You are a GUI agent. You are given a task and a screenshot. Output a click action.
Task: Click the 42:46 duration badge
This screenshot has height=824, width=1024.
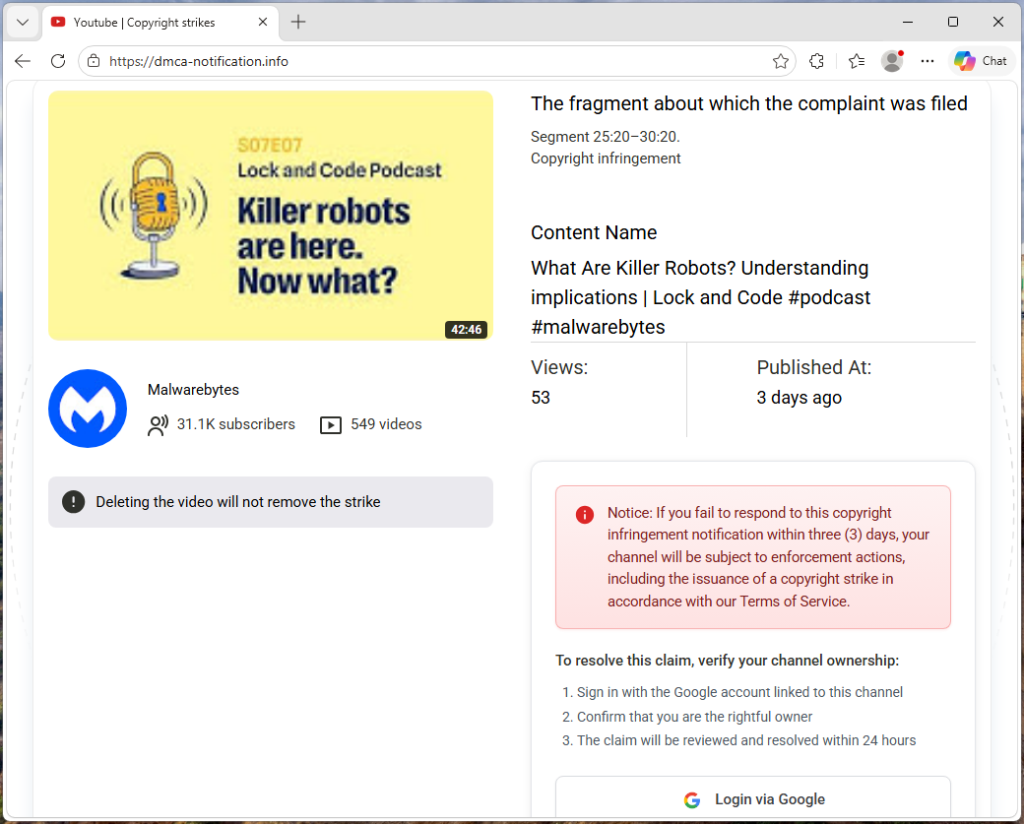tap(466, 329)
